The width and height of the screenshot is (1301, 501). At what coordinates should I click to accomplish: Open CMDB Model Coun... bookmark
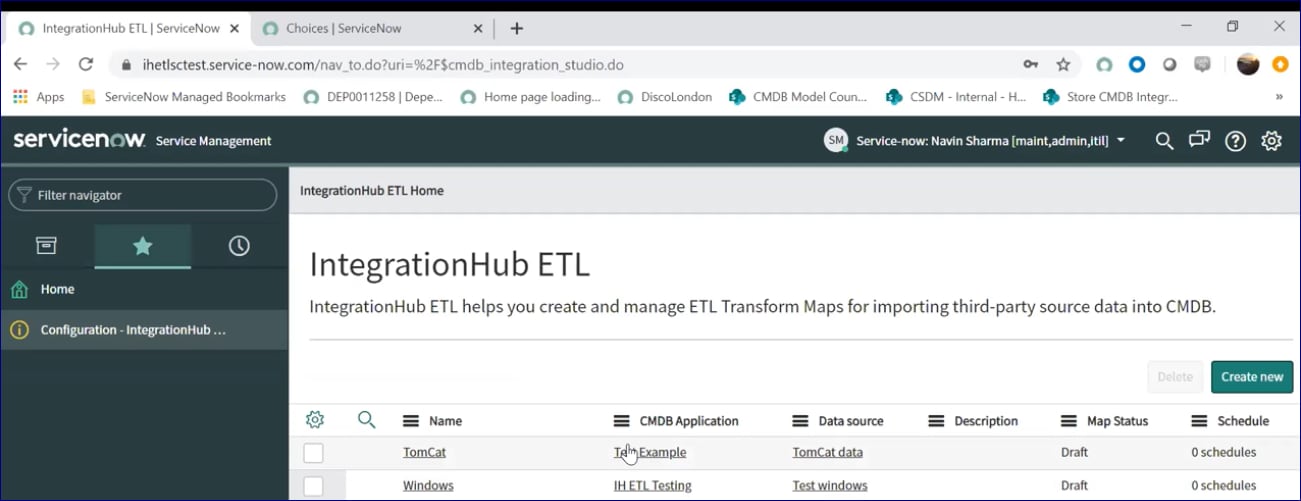click(x=798, y=97)
